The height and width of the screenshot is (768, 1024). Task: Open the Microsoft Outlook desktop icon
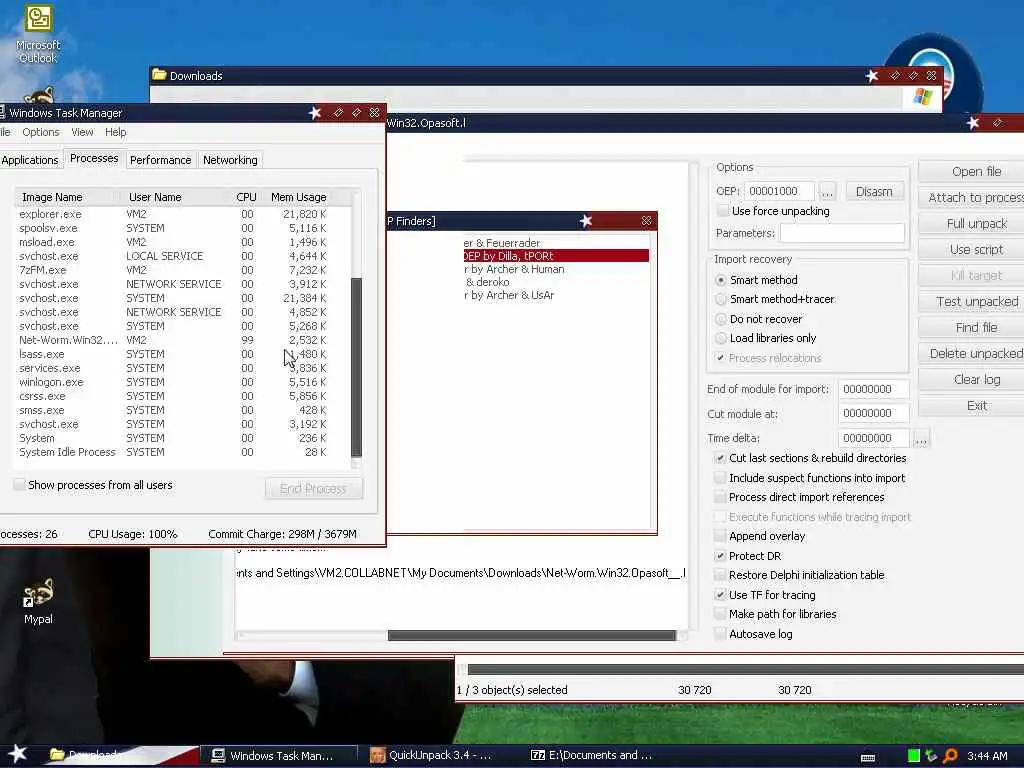pyautogui.click(x=38, y=34)
